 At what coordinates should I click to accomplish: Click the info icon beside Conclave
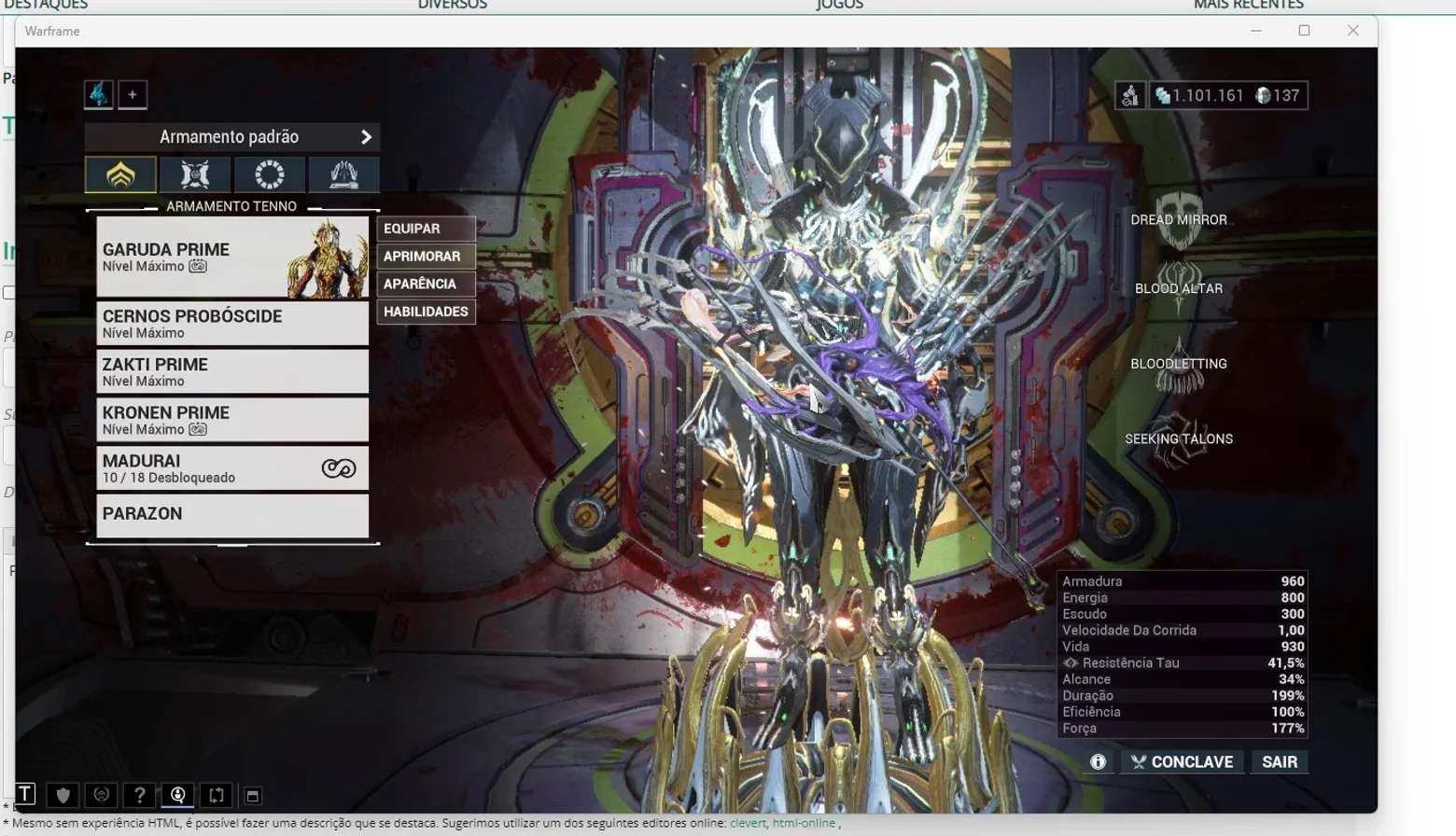(1099, 762)
